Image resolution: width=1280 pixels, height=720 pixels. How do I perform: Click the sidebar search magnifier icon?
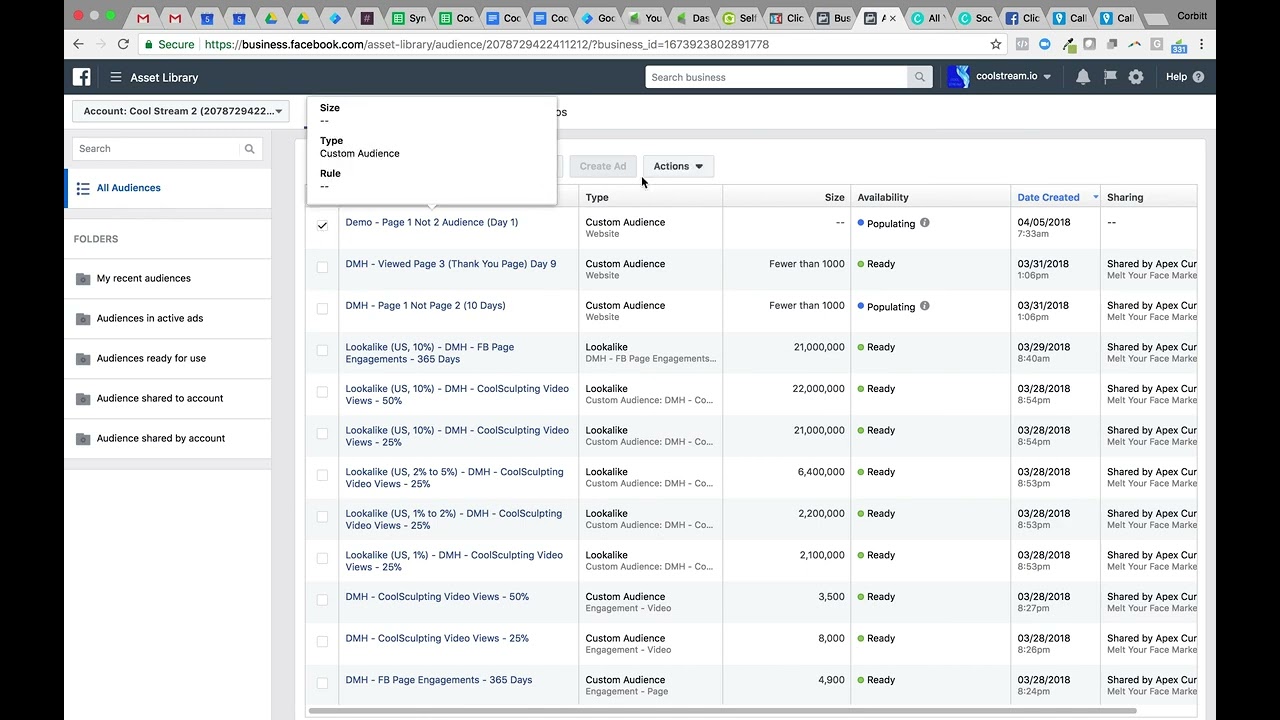(x=249, y=149)
